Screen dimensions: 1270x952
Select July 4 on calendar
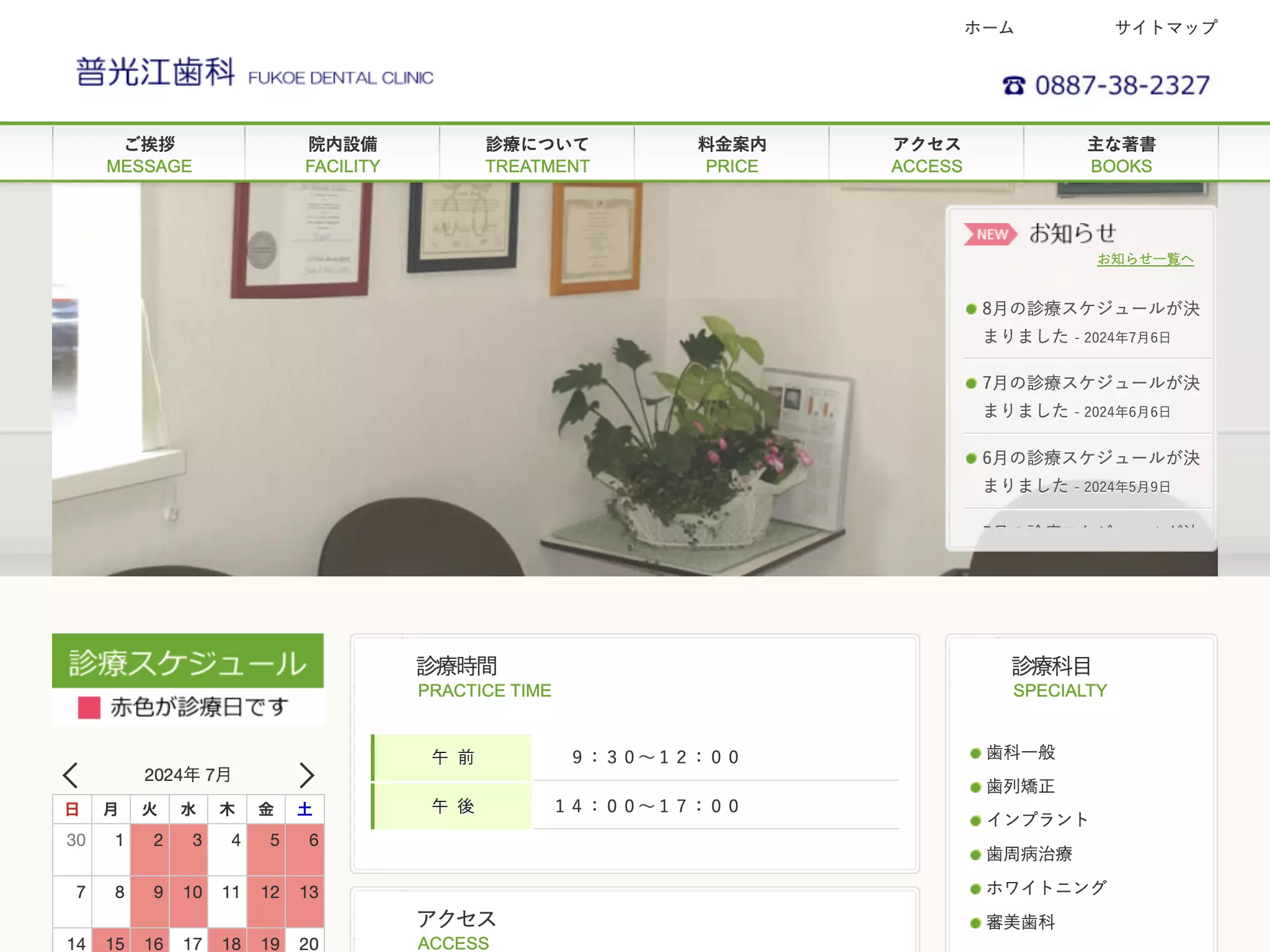pos(227,849)
